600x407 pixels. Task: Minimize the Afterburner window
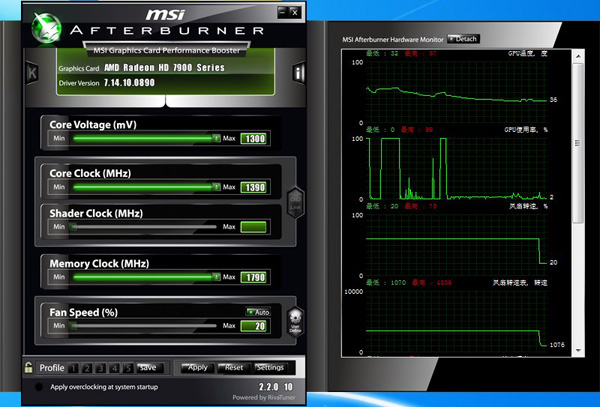click(x=282, y=13)
